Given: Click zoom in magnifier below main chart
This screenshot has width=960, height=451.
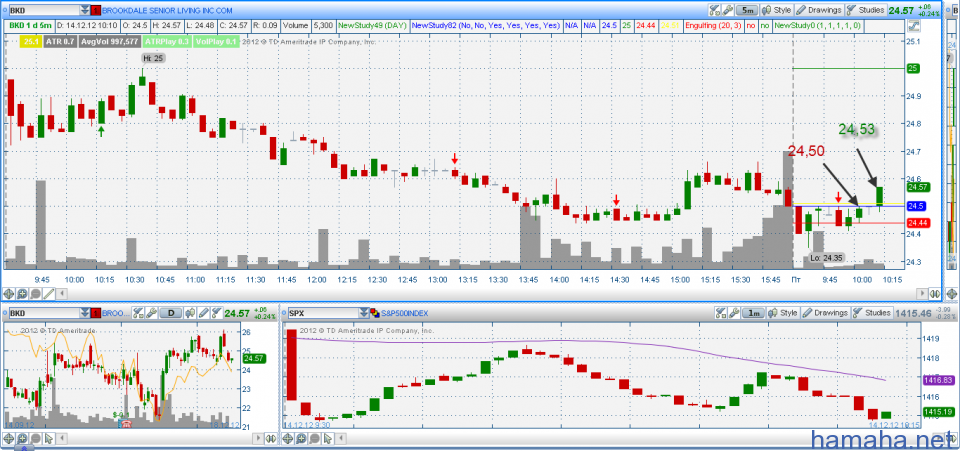Looking at the screenshot, I should tap(22, 294).
